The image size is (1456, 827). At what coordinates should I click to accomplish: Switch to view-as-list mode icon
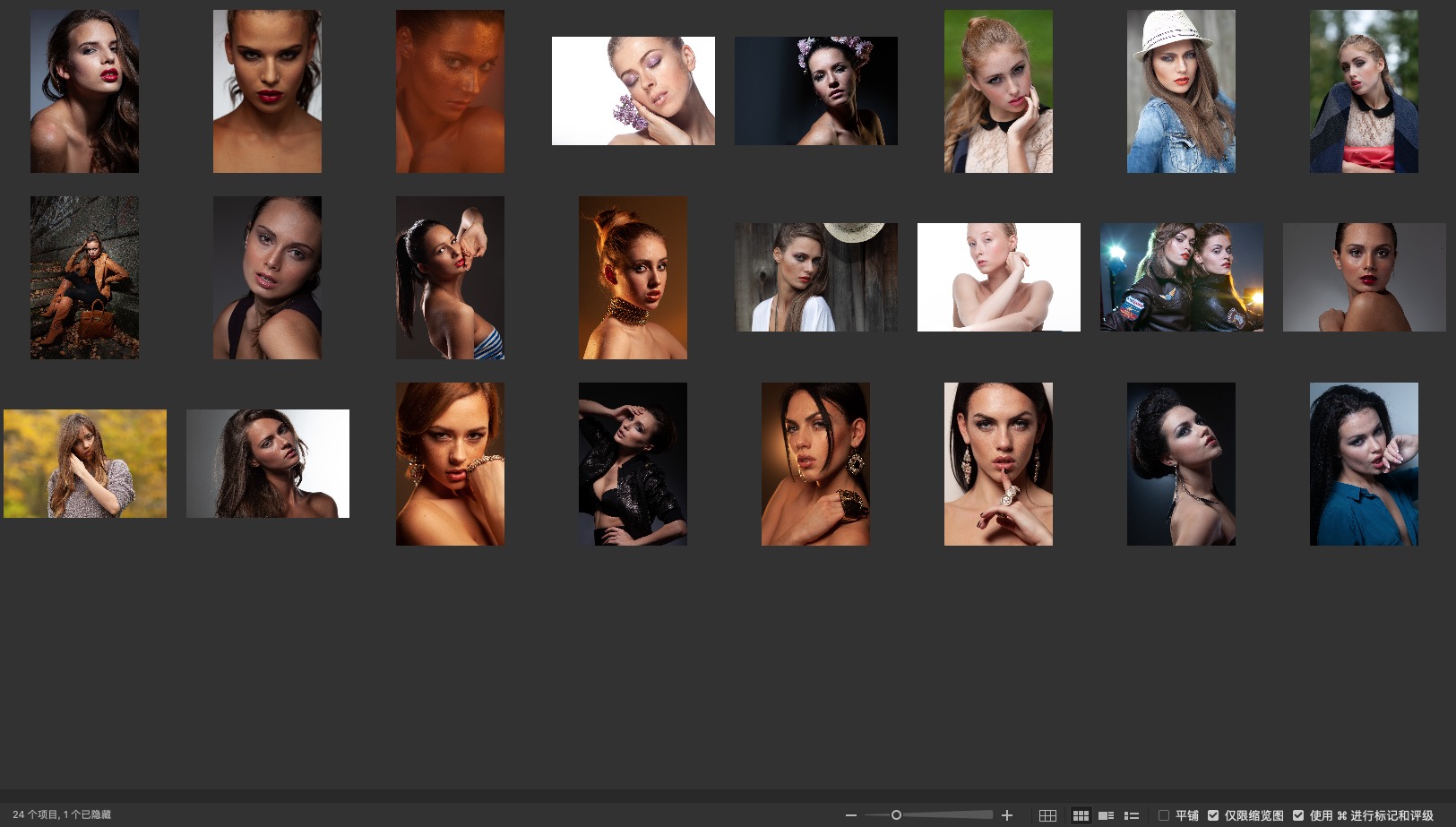(1132, 815)
